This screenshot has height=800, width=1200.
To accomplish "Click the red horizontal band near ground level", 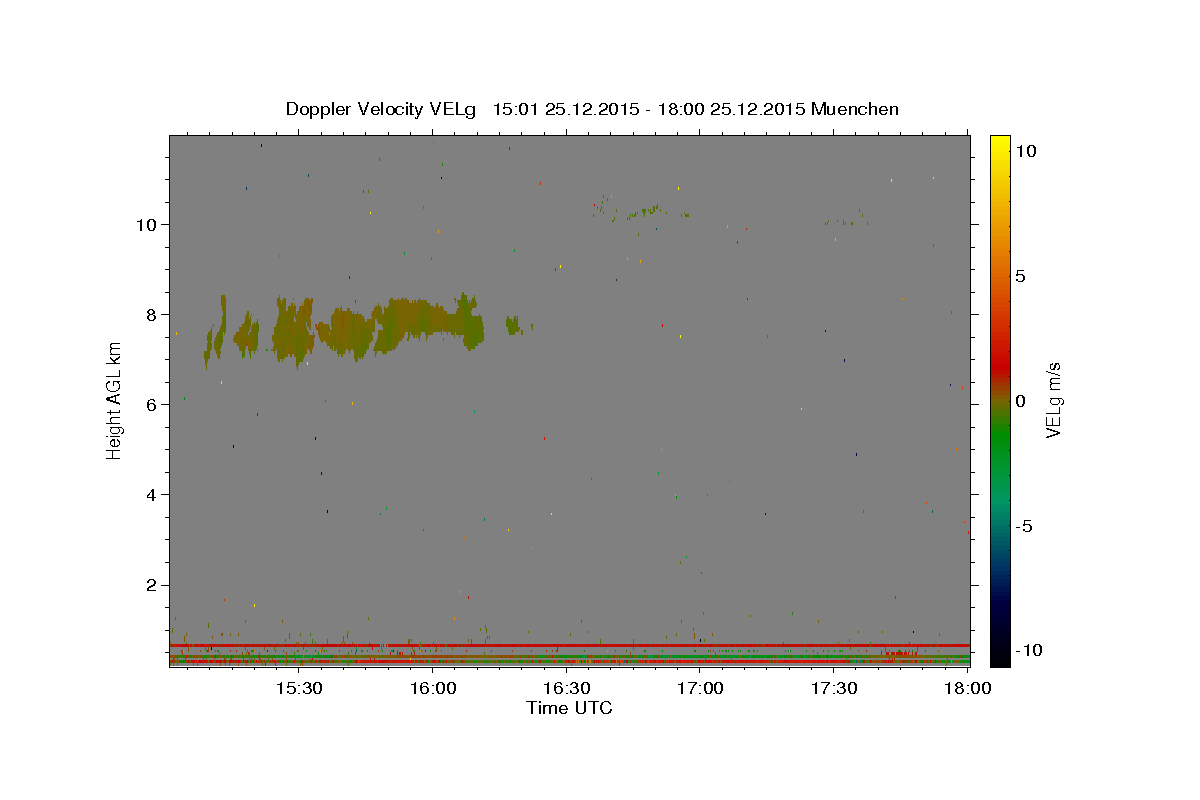I will pyautogui.click(x=569, y=645).
